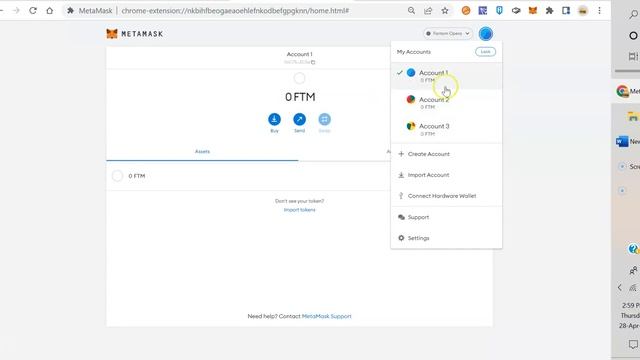The width and height of the screenshot is (640, 360).
Task: Click the browser forward arrow
Action: tap(16, 11)
